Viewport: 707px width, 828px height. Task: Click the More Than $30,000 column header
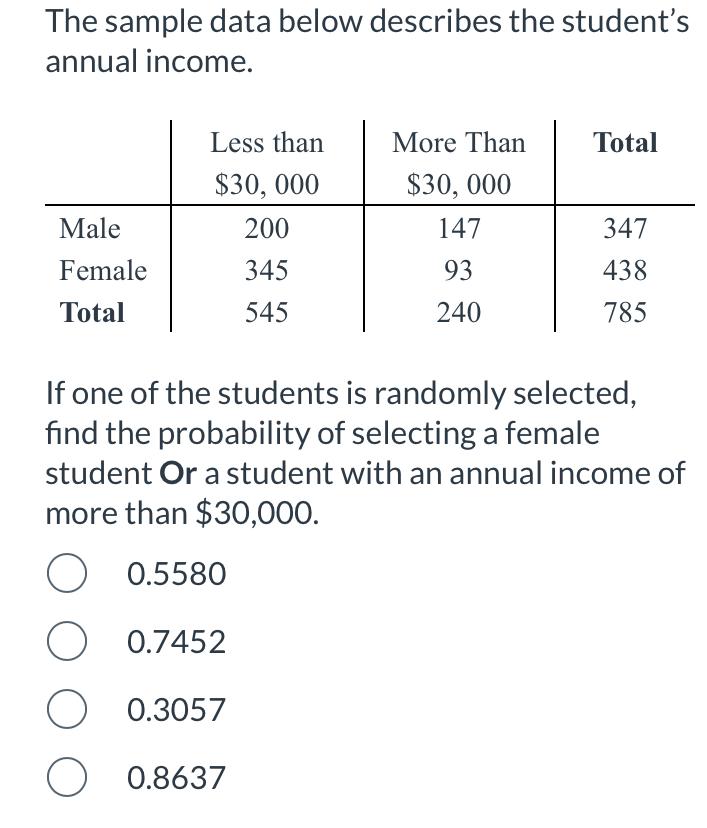(458, 162)
